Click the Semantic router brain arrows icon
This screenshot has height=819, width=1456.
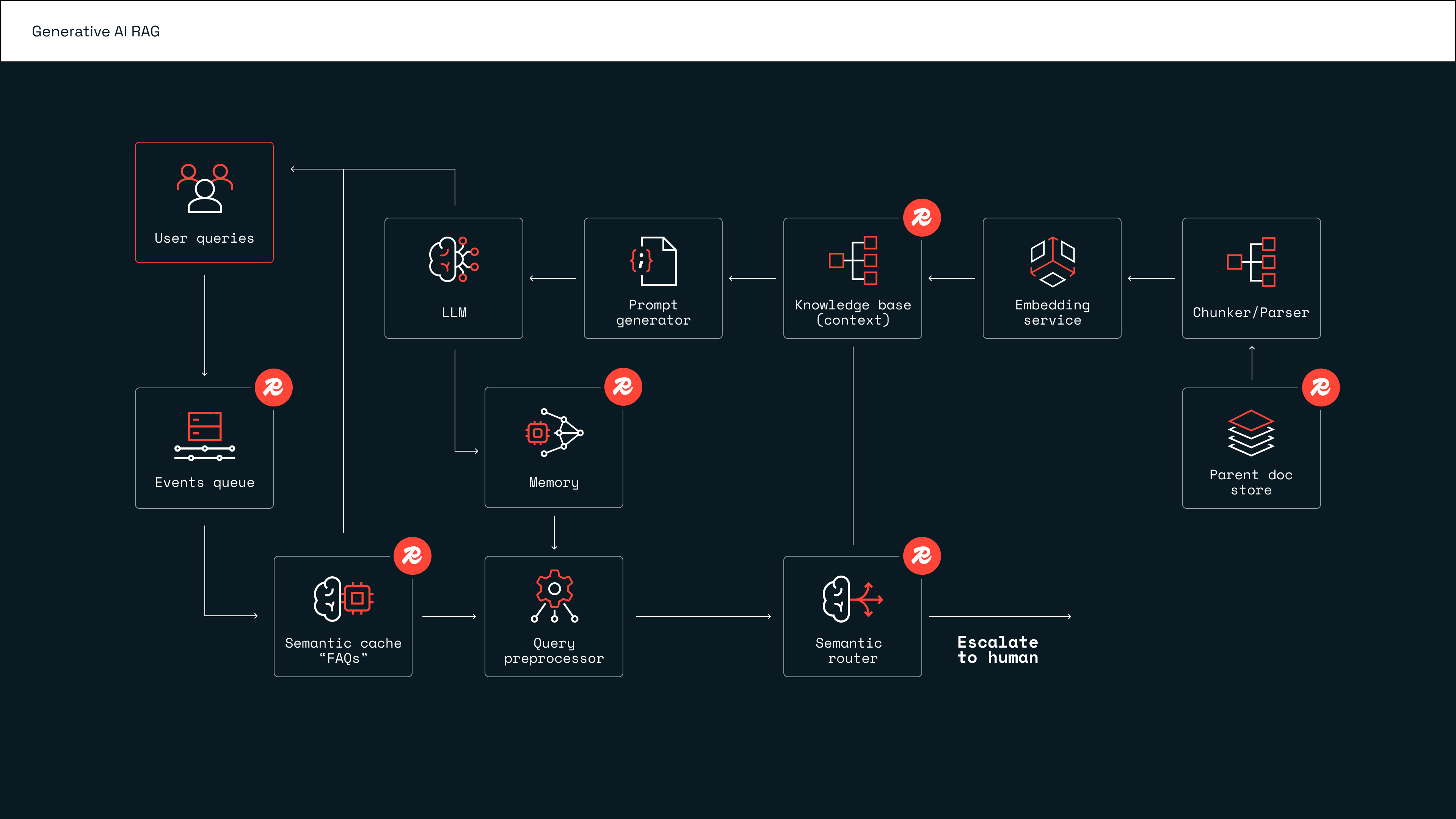(x=852, y=599)
